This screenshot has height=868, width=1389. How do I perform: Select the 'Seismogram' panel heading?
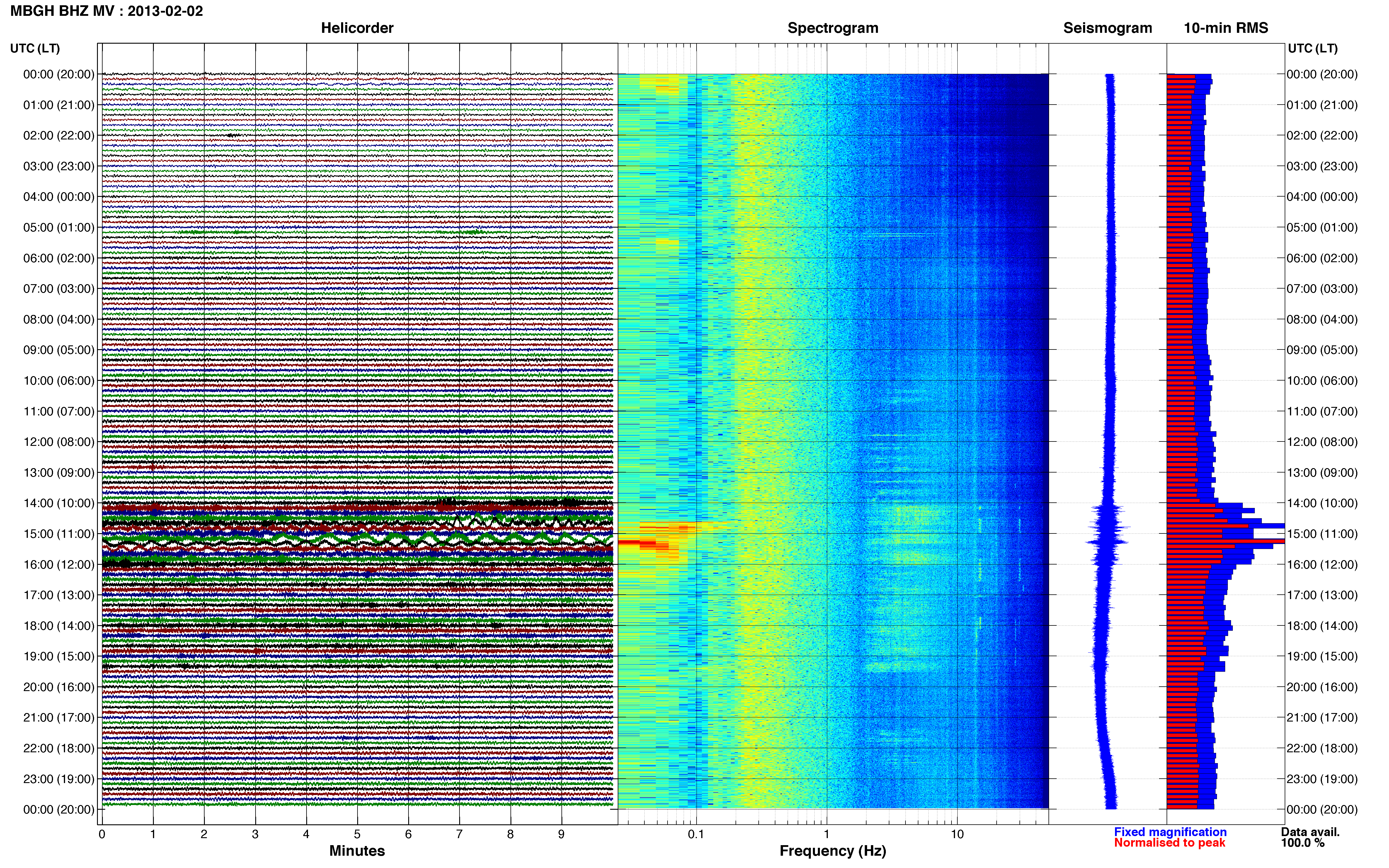(1107, 28)
